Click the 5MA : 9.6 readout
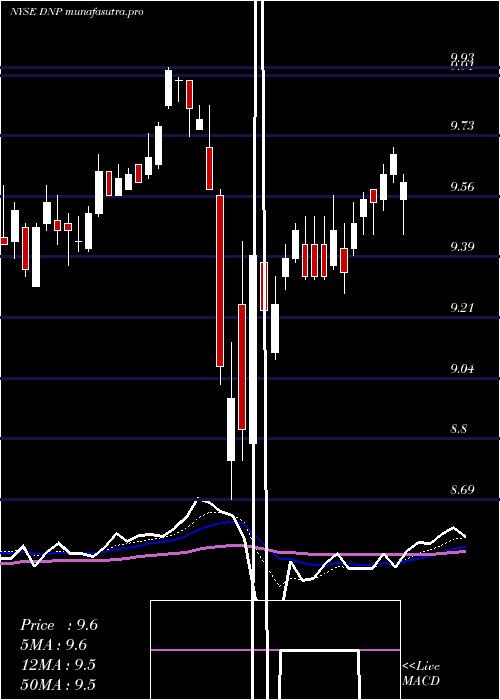 click(x=54, y=645)
